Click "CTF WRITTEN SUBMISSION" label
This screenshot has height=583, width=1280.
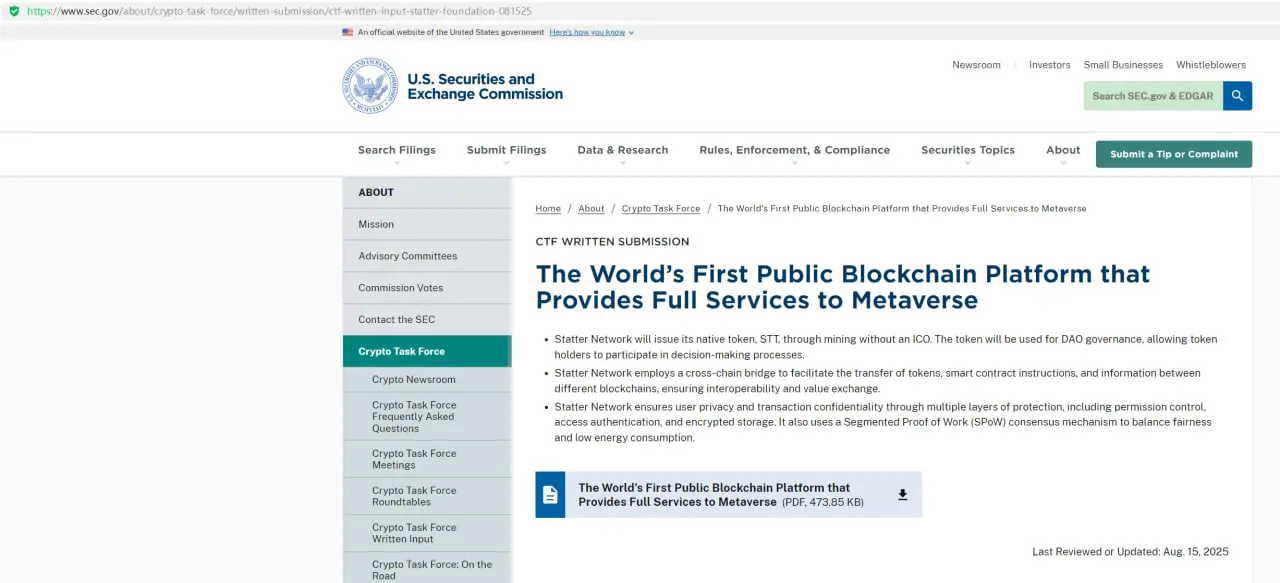(612, 242)
